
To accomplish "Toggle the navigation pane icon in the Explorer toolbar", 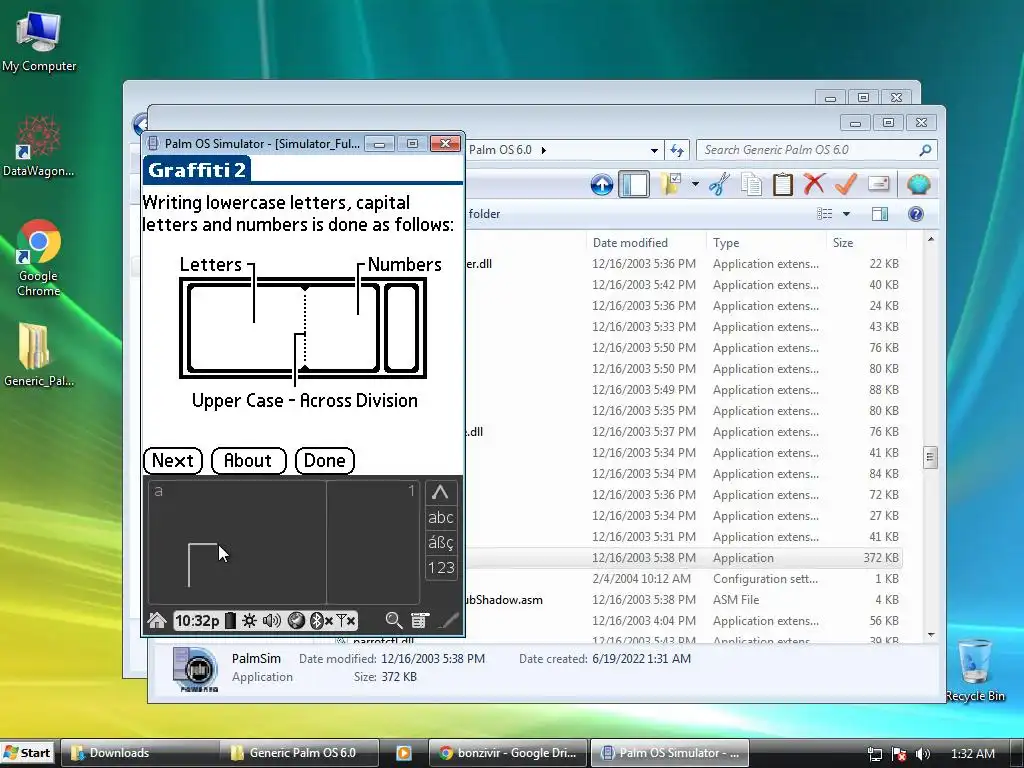I will (633, 185).
